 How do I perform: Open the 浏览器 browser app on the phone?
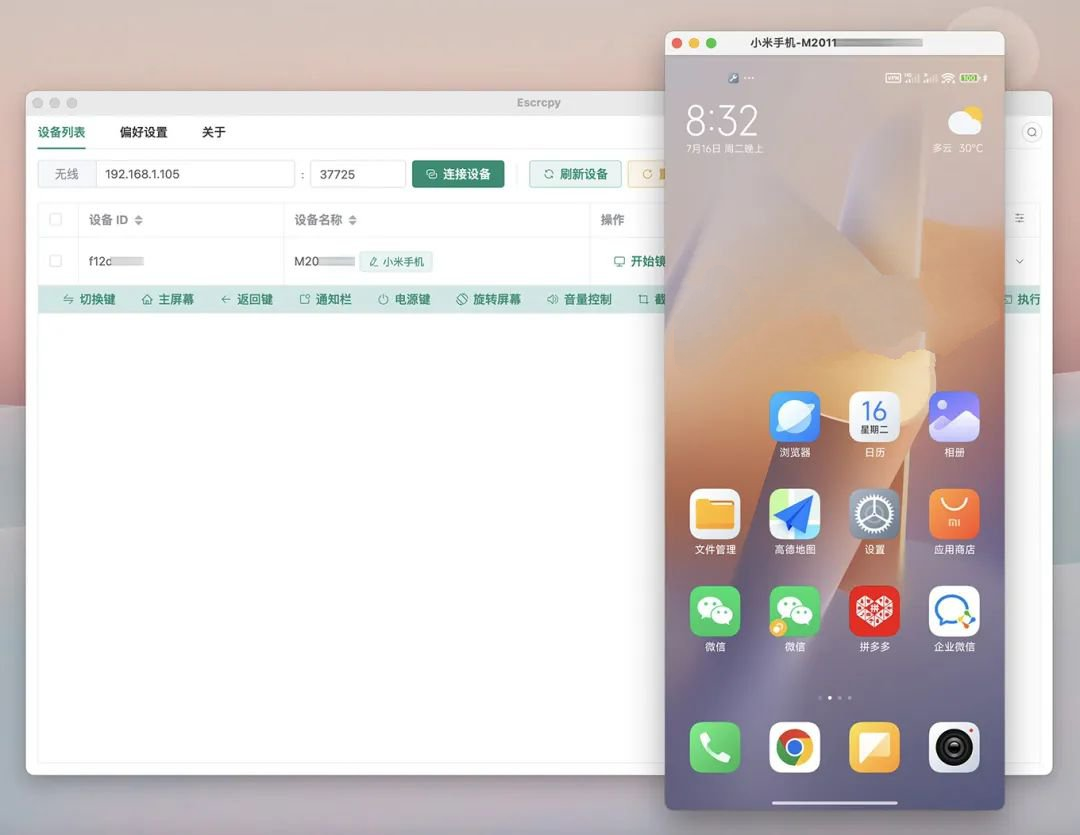click(x=794, y=417)
